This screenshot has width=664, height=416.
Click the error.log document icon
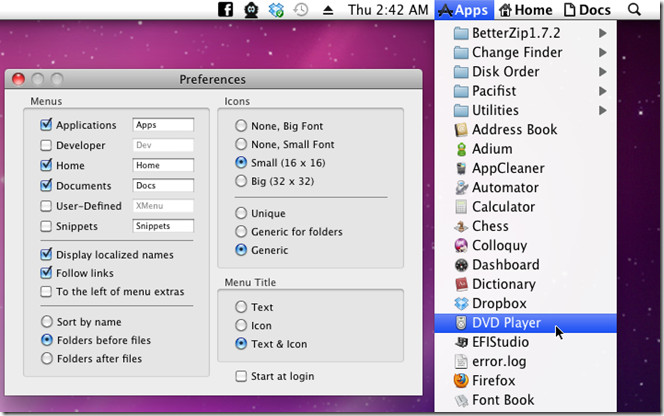pos(461,362)
